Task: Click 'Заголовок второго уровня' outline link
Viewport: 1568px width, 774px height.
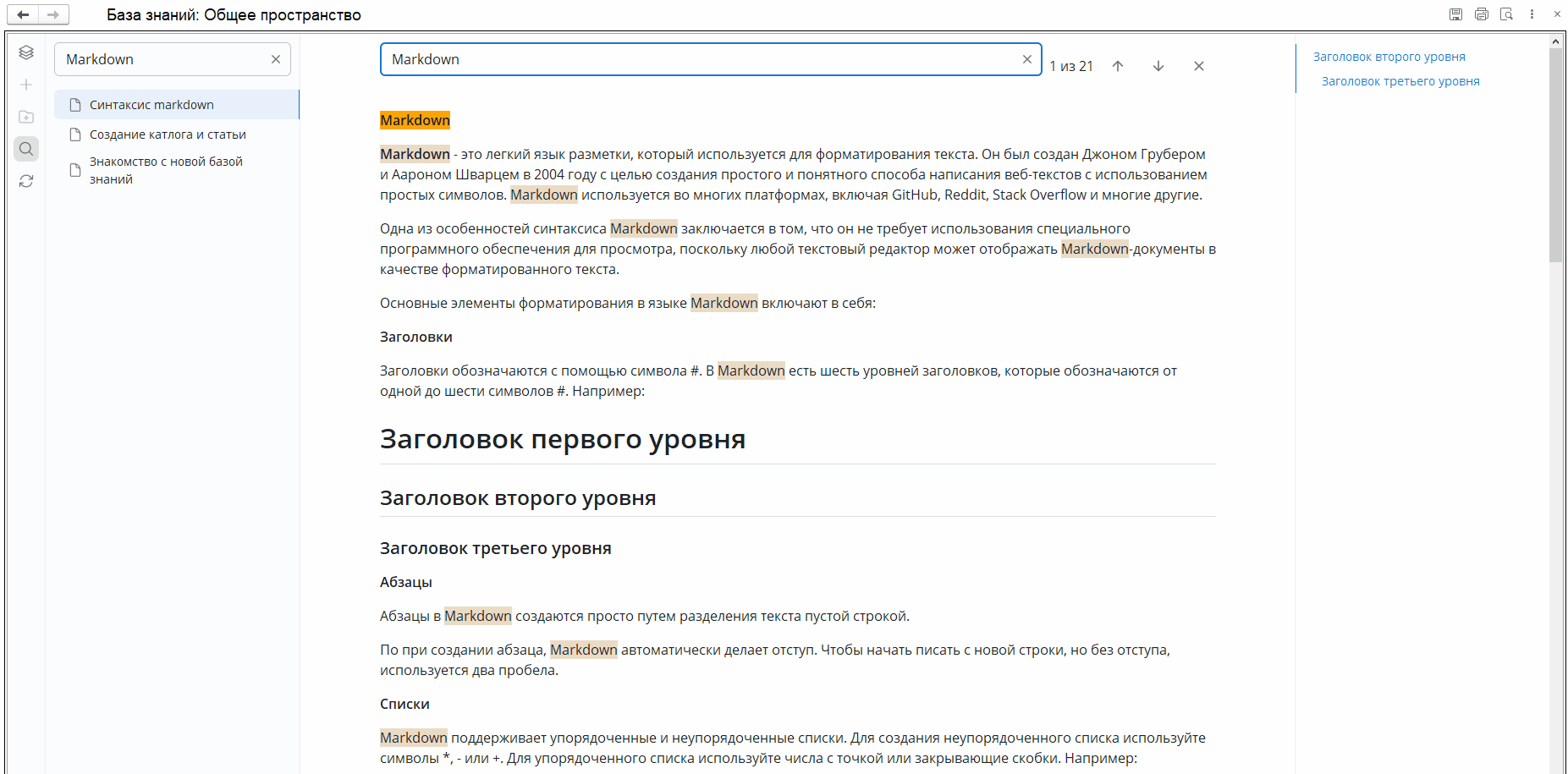Action: coord(1389,57)
